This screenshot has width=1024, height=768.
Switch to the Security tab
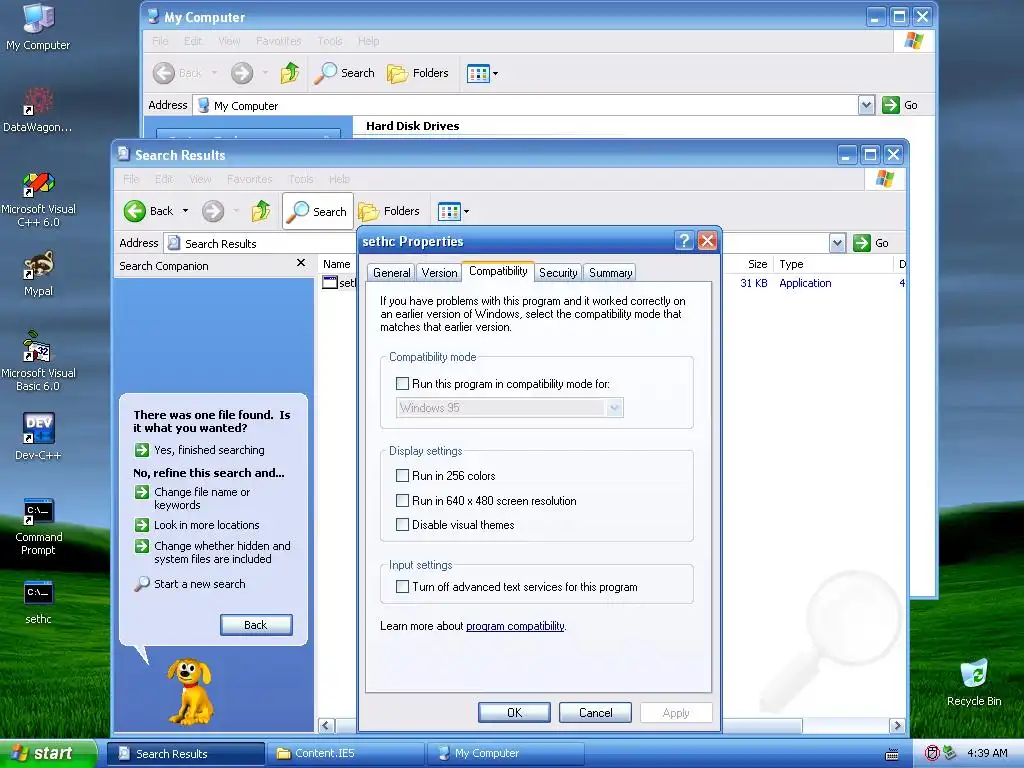tap(558, 272)
